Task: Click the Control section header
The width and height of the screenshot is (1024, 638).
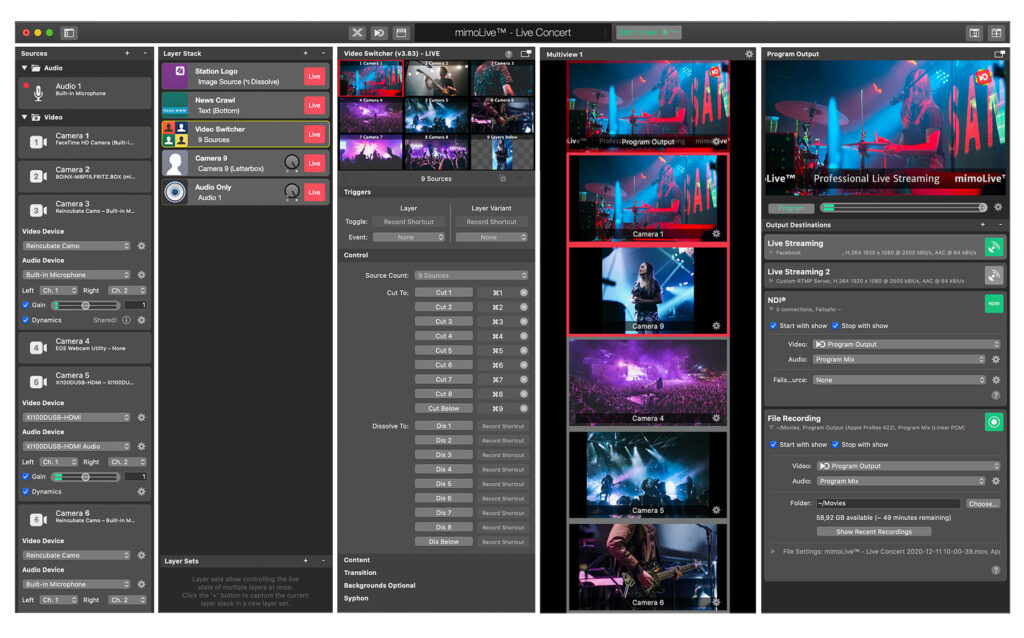Action: click(x=356, y=255)
